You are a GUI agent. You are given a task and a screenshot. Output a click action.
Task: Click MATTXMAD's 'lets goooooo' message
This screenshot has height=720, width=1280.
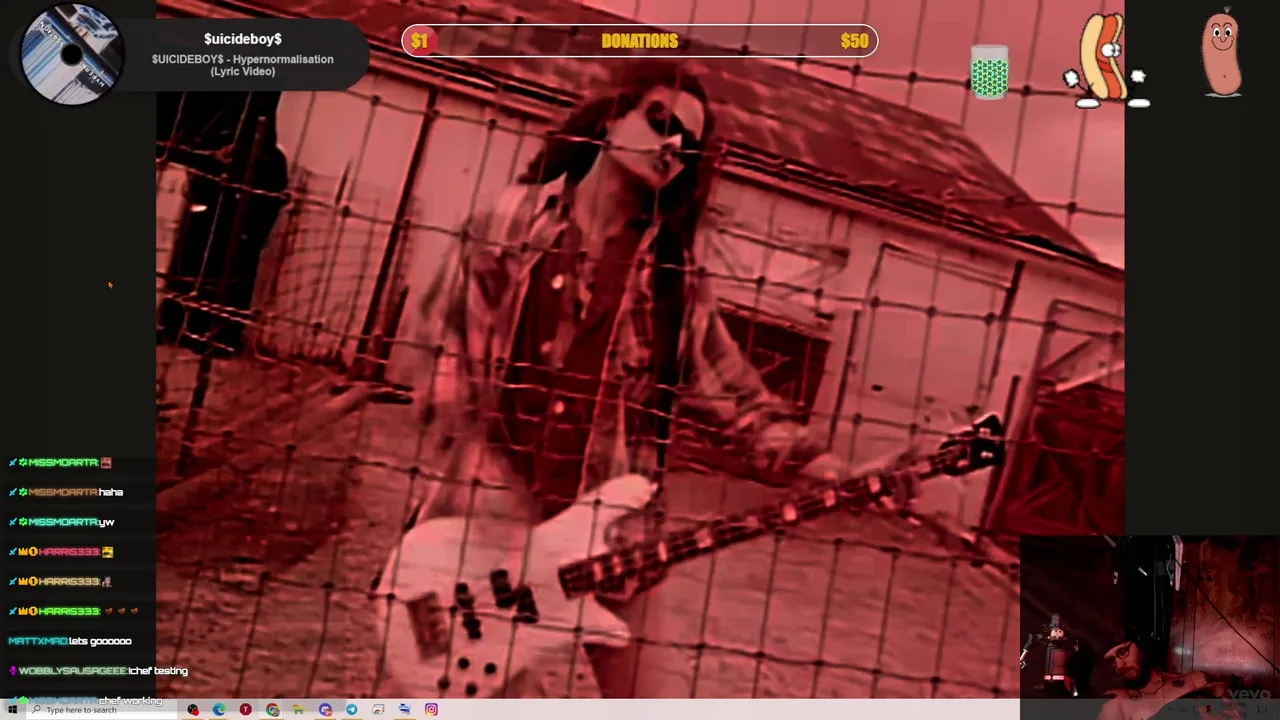(x=70, y=641)
